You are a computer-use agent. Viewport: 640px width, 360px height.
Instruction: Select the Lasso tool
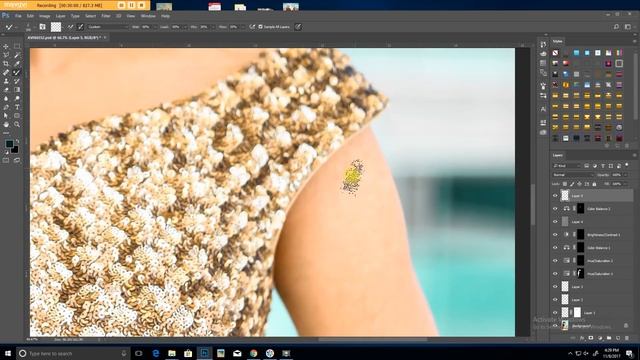[6, 55]
